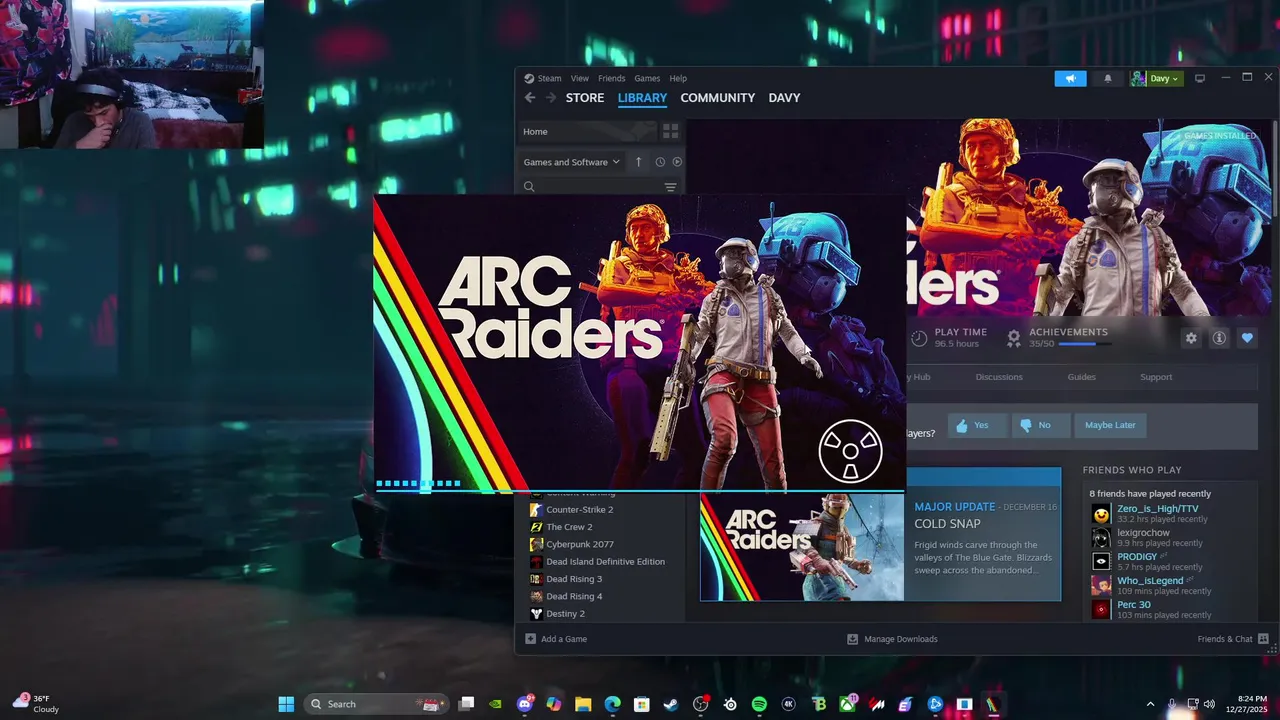Open Windows Start menu

click(286, 704)
